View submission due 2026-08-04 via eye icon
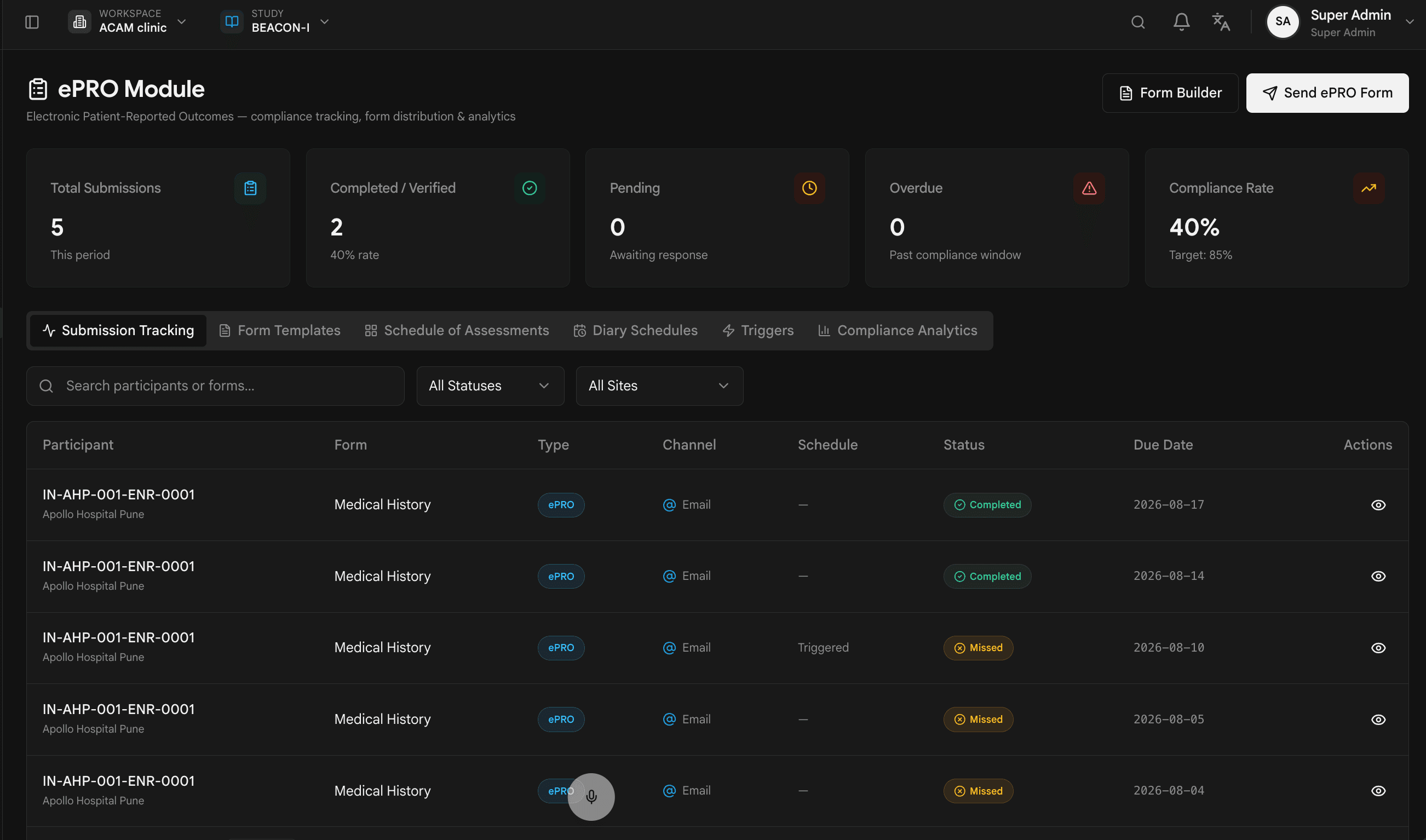 pos(1378,791)
